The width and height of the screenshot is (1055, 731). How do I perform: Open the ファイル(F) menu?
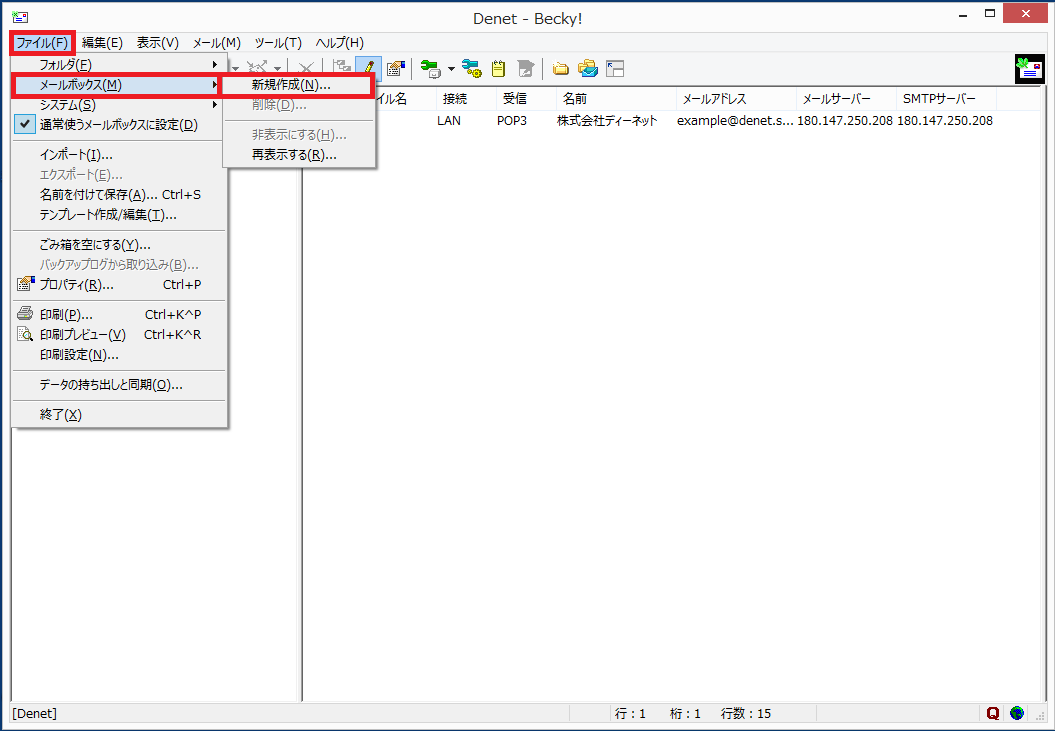42,43
